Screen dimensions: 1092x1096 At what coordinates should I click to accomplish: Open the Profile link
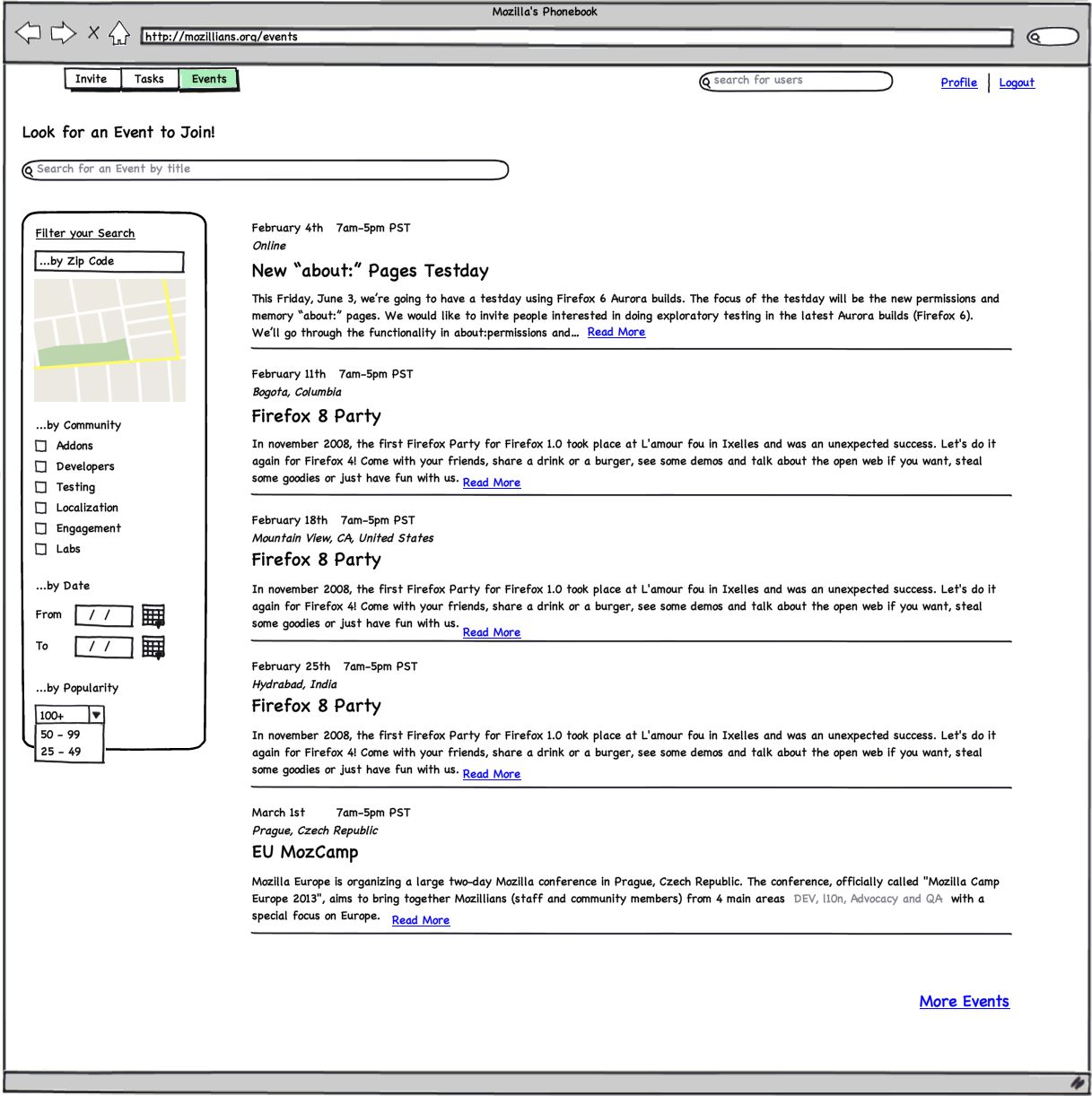click(959, 83)
